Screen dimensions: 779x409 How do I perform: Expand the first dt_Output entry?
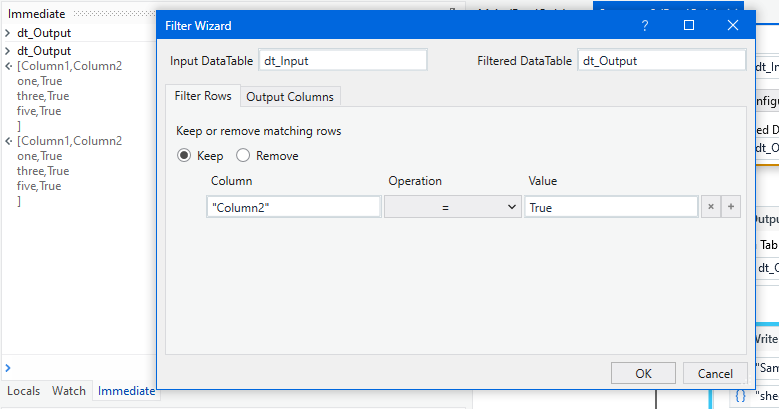point(8,33)
